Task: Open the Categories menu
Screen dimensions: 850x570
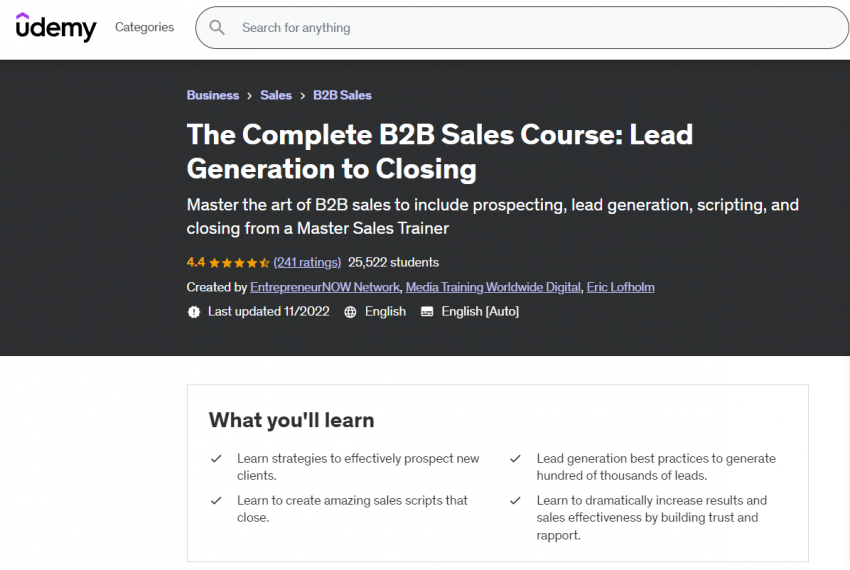Action: [144, 27]
